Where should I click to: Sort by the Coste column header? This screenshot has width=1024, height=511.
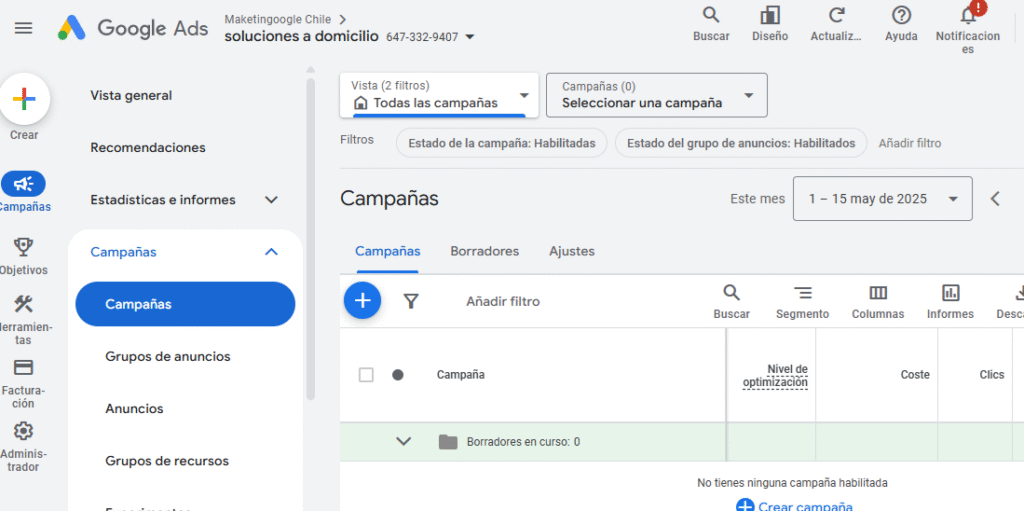915,375
